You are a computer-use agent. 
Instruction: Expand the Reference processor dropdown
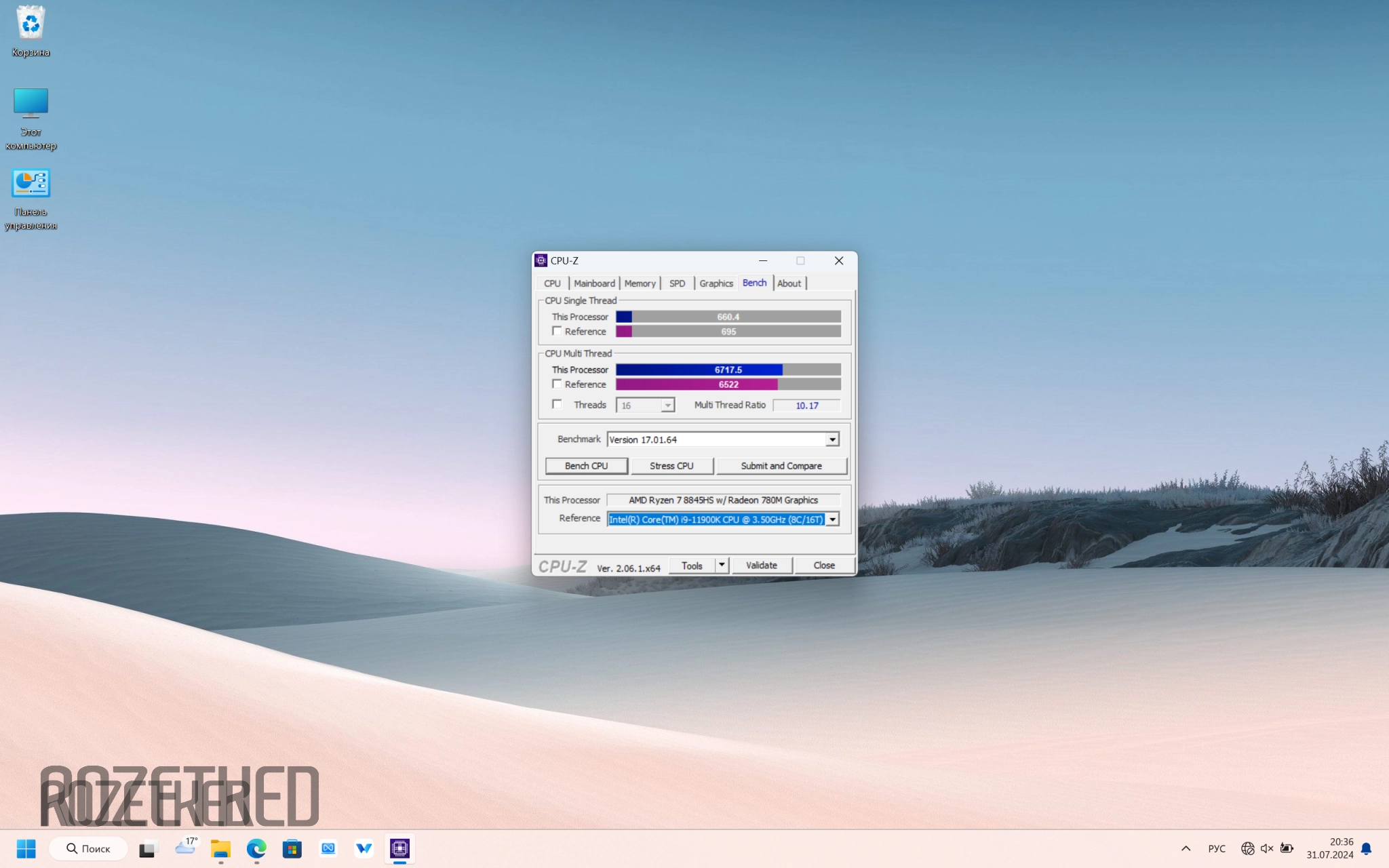(x=832, y=519)
